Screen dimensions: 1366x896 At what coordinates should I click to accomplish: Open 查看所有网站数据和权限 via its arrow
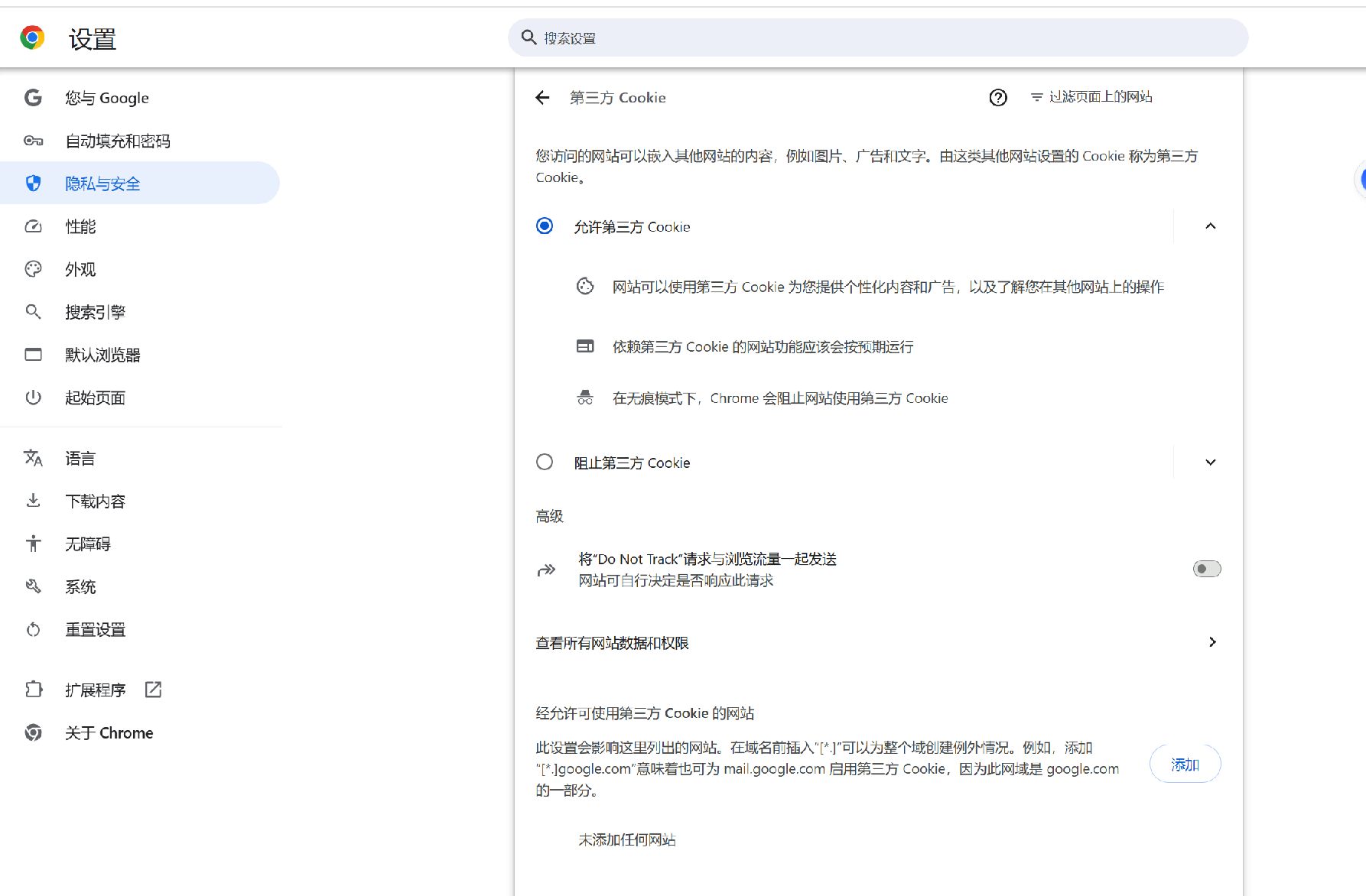(x=1212, y=642)
